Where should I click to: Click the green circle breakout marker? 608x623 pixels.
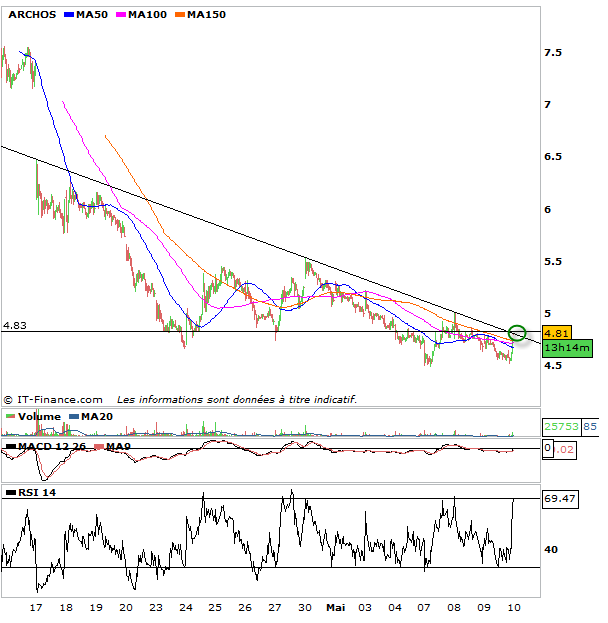517,333
